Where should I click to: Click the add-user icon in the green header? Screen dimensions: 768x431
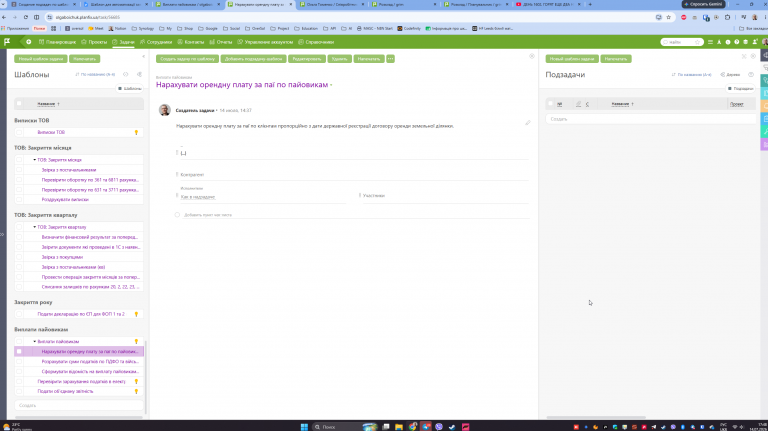[755, 42]
